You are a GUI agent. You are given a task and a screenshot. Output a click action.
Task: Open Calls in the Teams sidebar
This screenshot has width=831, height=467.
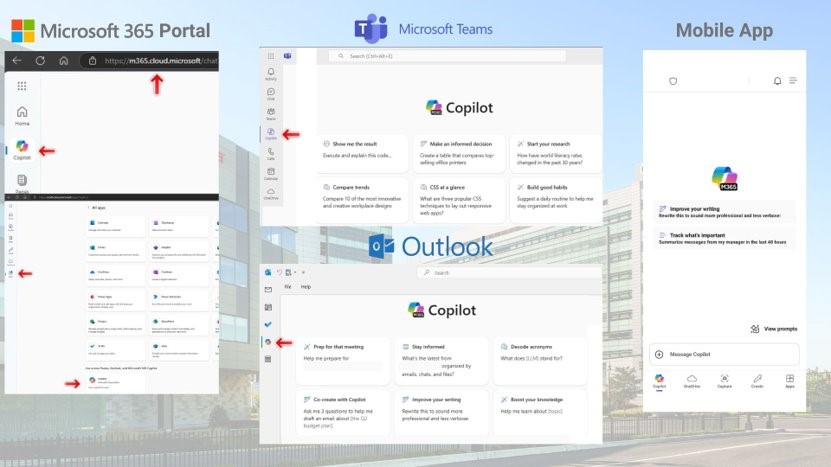[271, 154]
